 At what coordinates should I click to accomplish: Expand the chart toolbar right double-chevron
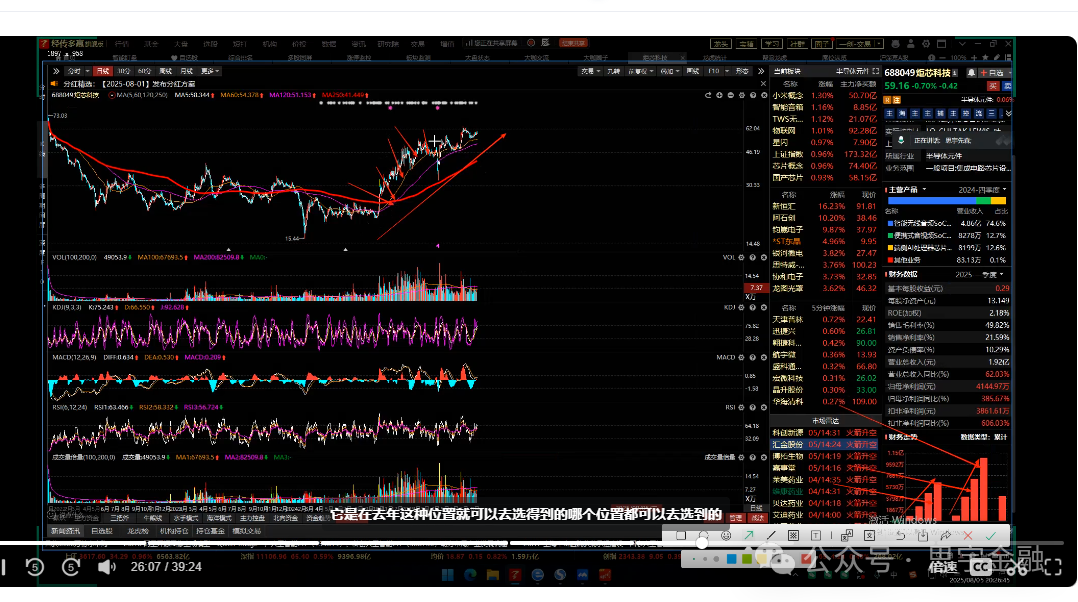tap(761, 71)
